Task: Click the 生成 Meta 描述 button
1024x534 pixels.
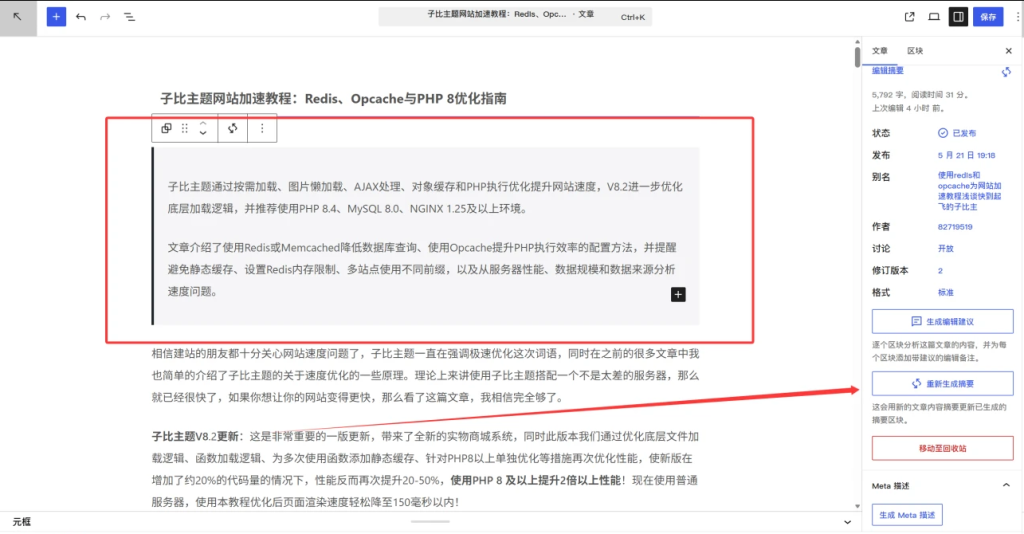Action: pos(907,515)
